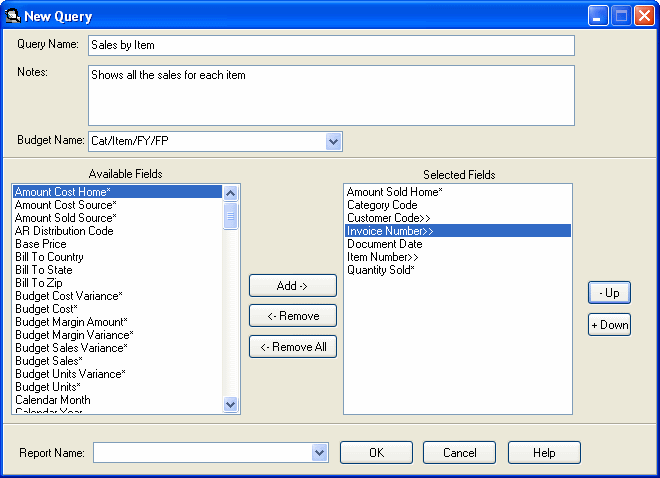This screenshot has width=660, height=478.
Task: Select Customer Code>> in Selected Fields
Action: [458, 218]
